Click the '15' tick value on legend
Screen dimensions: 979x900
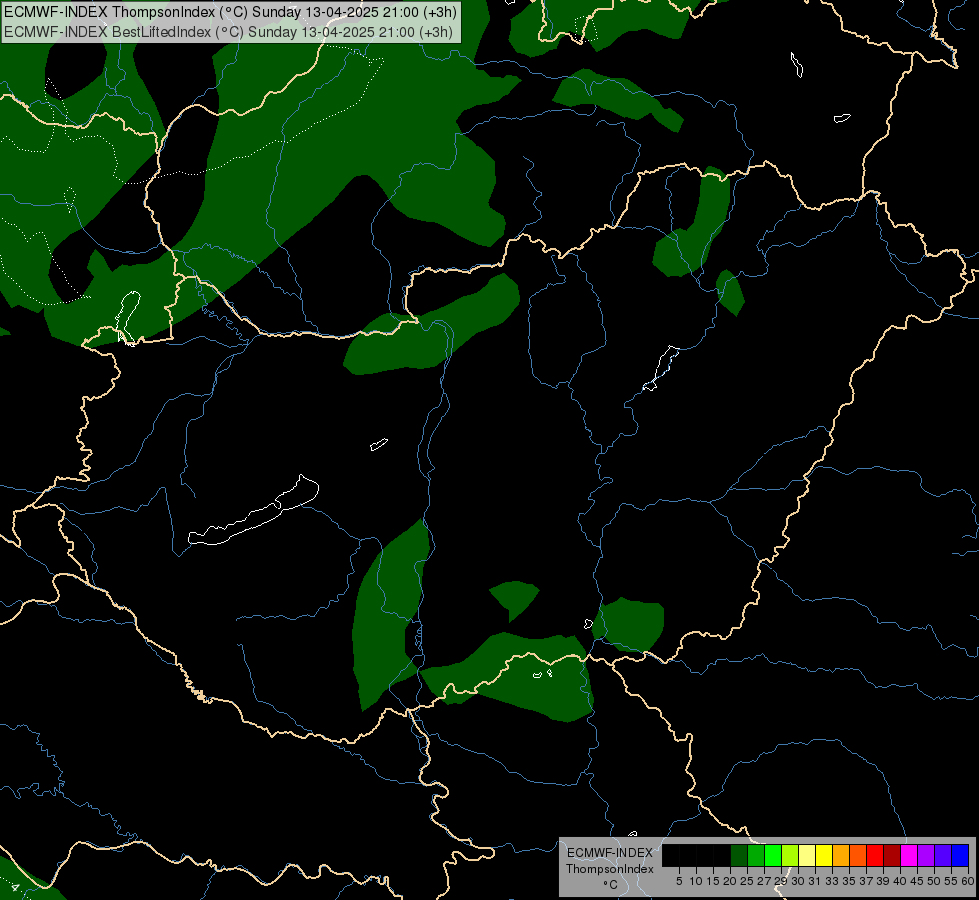tap(713, 881)
